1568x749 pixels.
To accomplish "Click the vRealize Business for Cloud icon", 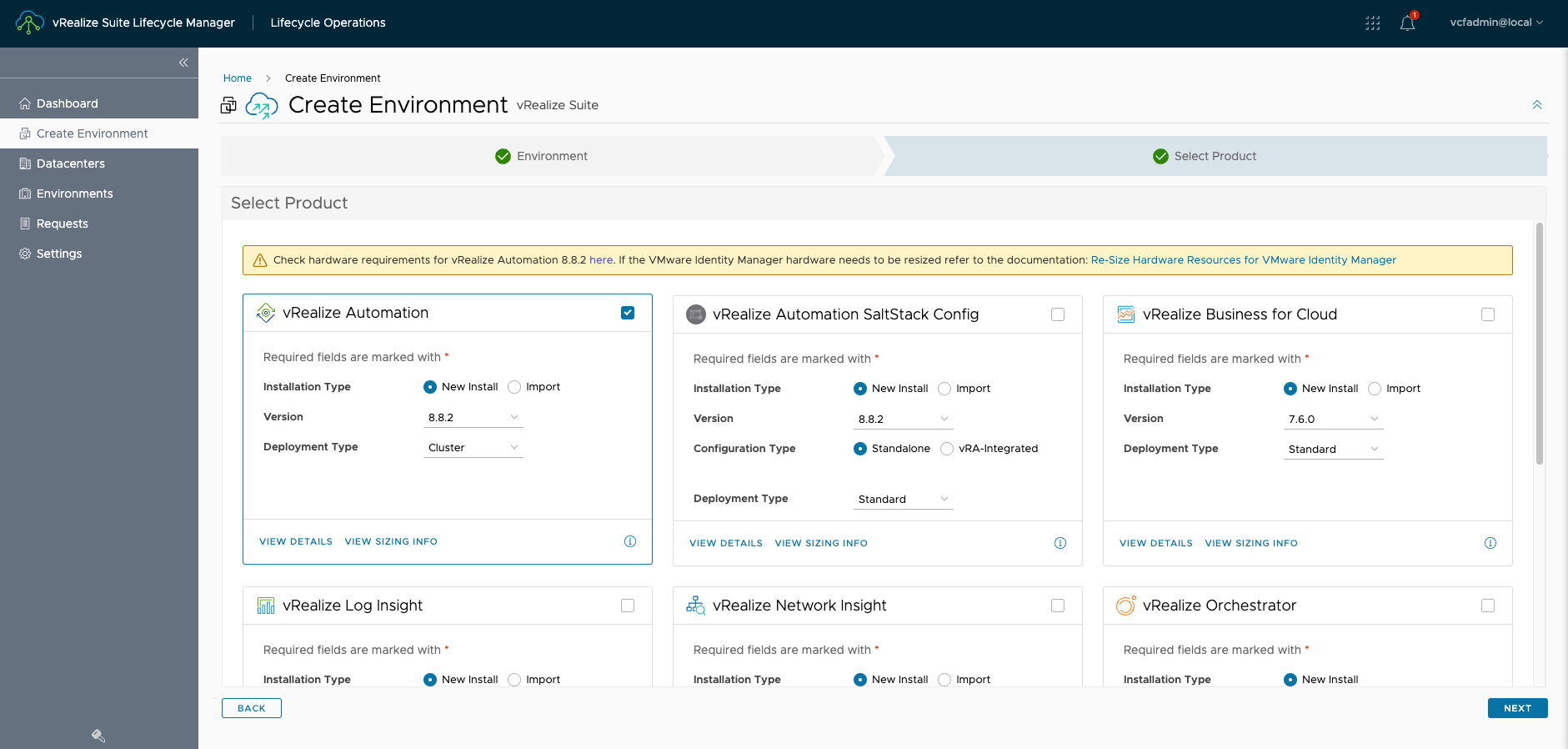I will tap(1126, 314).
